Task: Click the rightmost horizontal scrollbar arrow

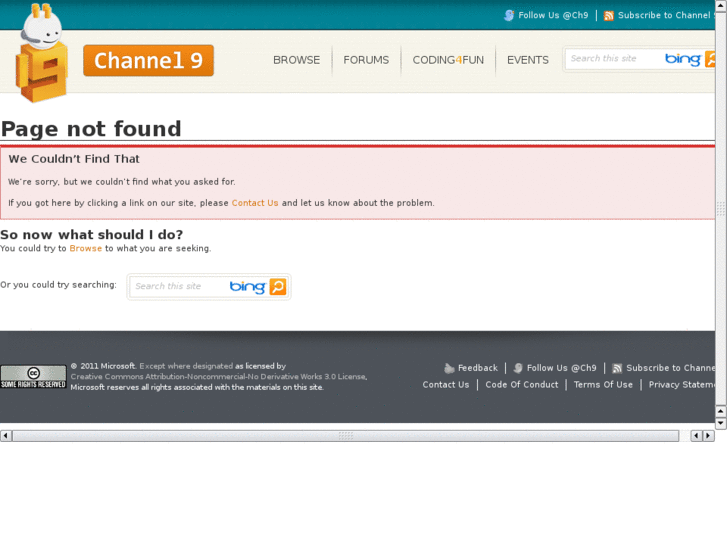Action: (708, 436)
